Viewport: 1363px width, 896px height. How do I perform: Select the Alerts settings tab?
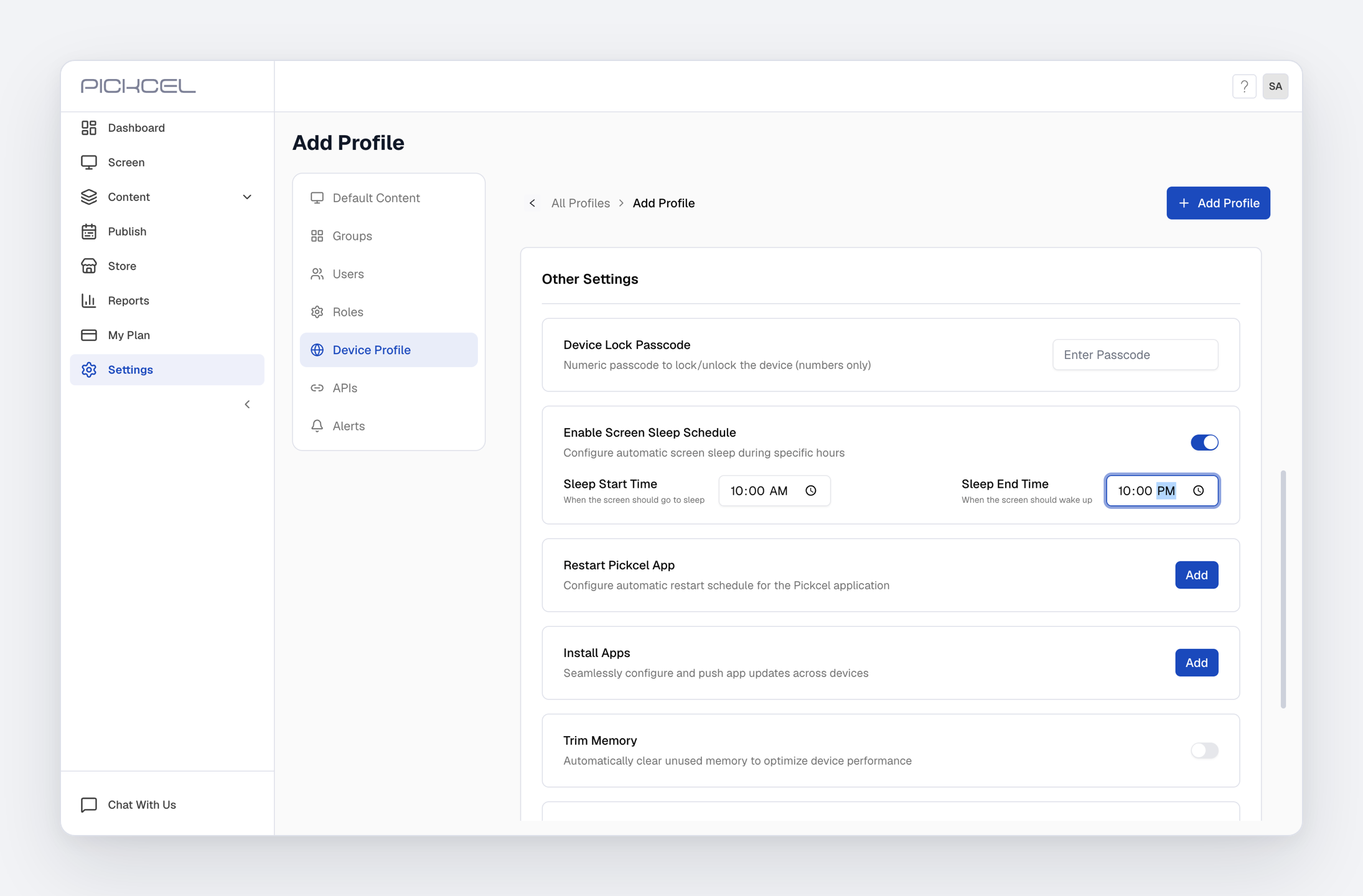click(388, 426)
